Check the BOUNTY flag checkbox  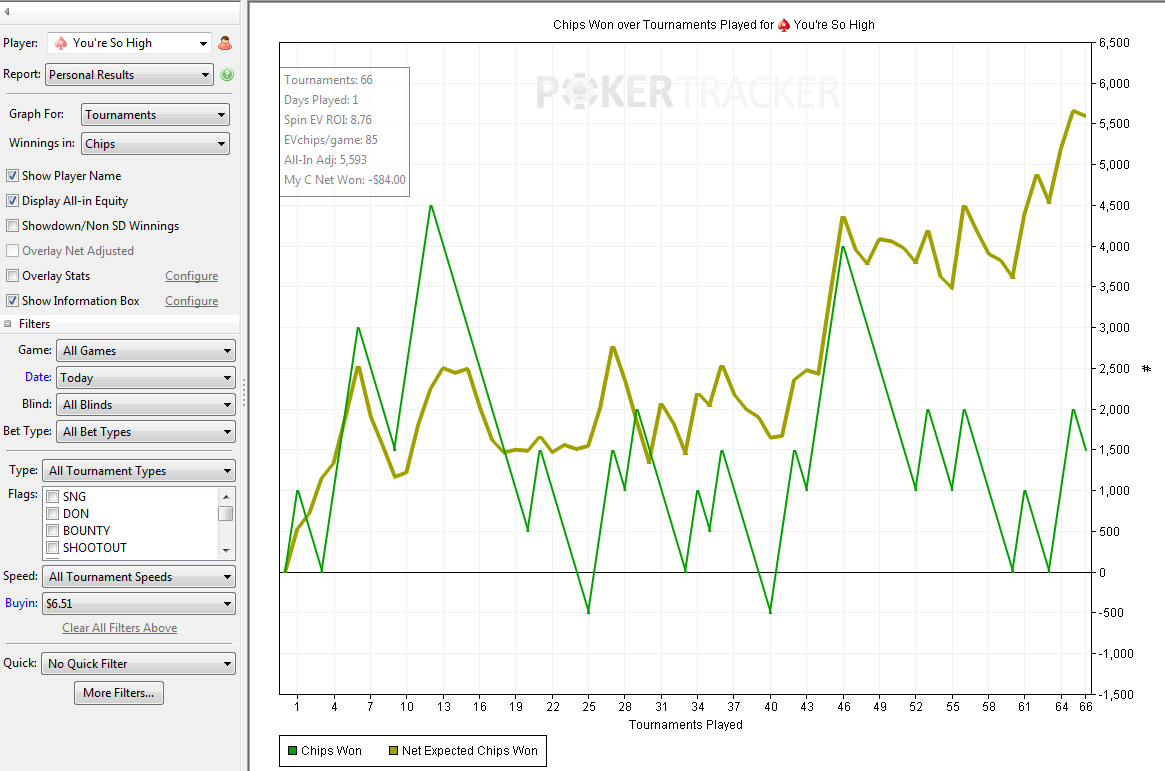click(53, 530)
